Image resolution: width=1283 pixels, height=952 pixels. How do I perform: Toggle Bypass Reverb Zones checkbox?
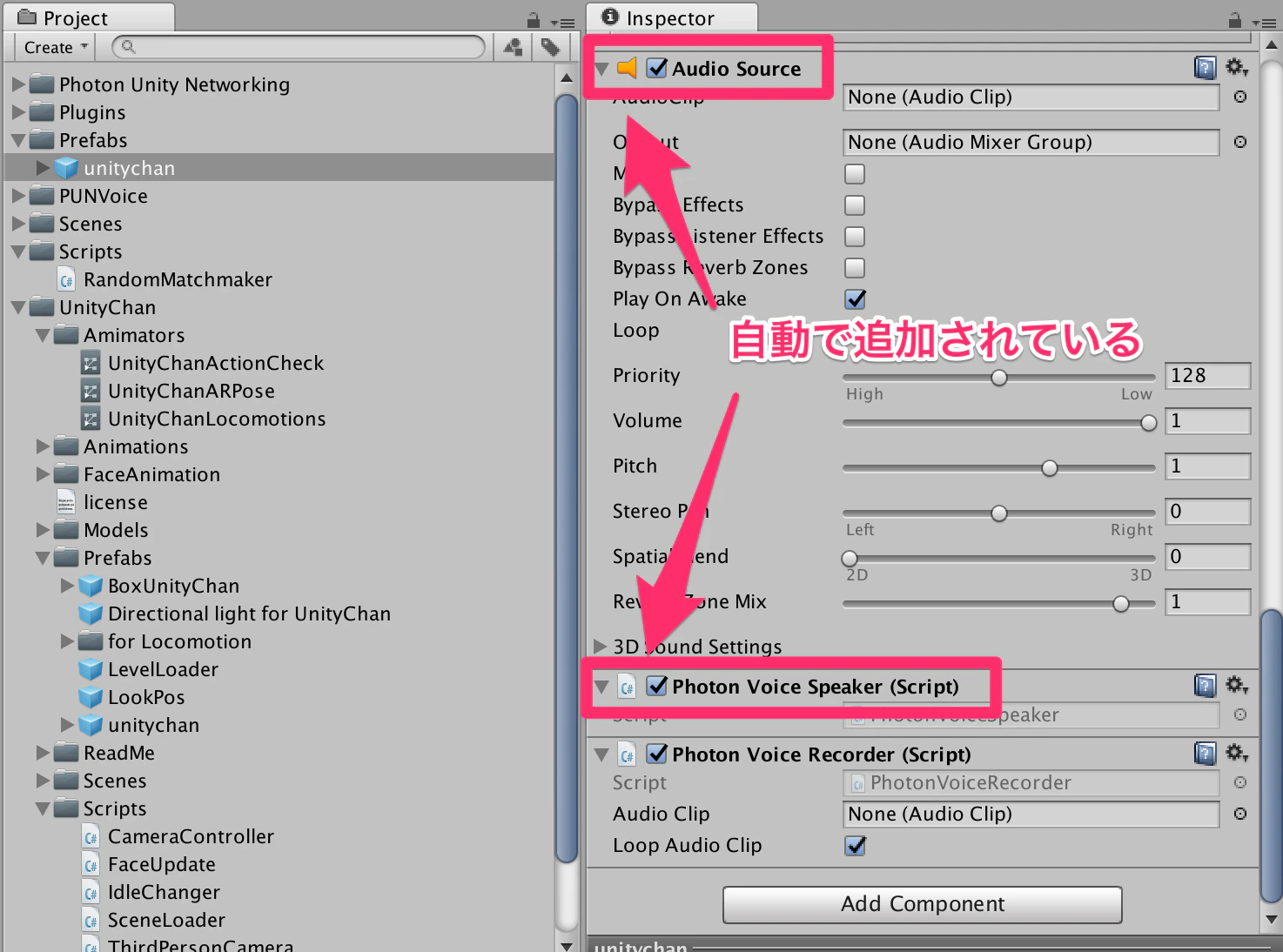tap(855, 268)
